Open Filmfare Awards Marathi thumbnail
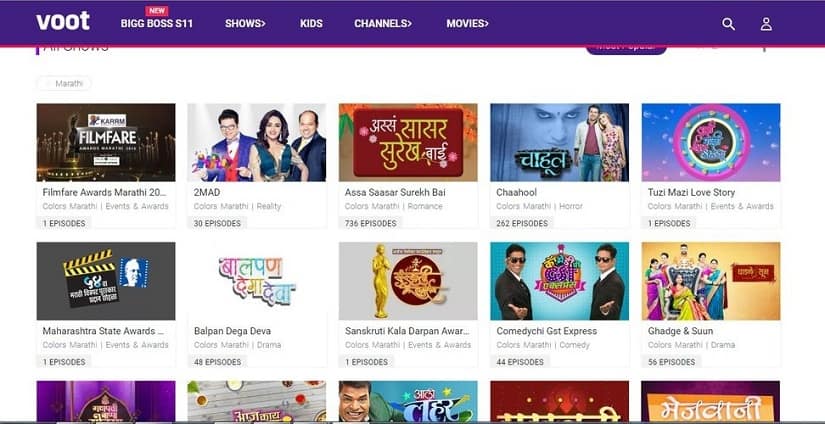Image resolution: width=825 pixels, height=424 pixels. pyautogui.click(x=106, y=142)
